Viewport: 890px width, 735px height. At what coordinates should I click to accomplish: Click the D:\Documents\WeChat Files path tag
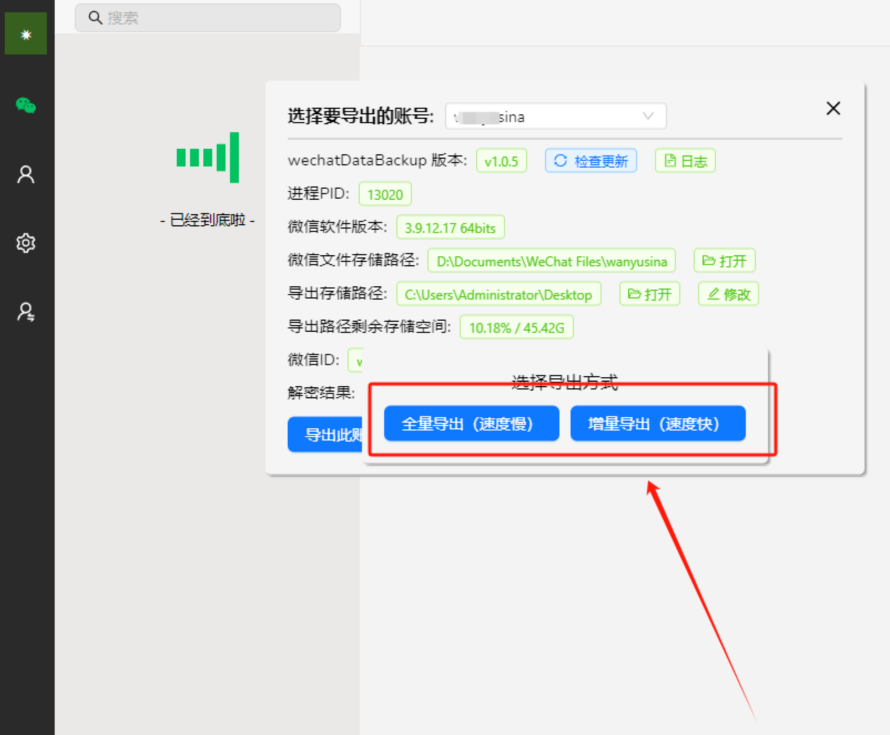coord(551,261)
